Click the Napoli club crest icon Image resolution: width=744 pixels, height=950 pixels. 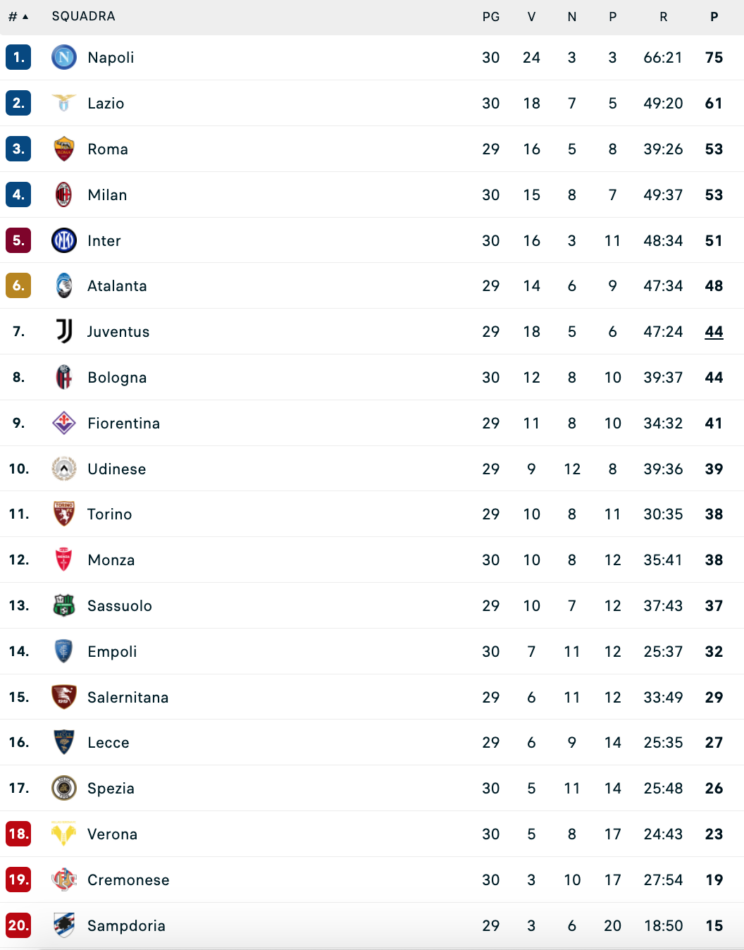(x=64, y=58)
